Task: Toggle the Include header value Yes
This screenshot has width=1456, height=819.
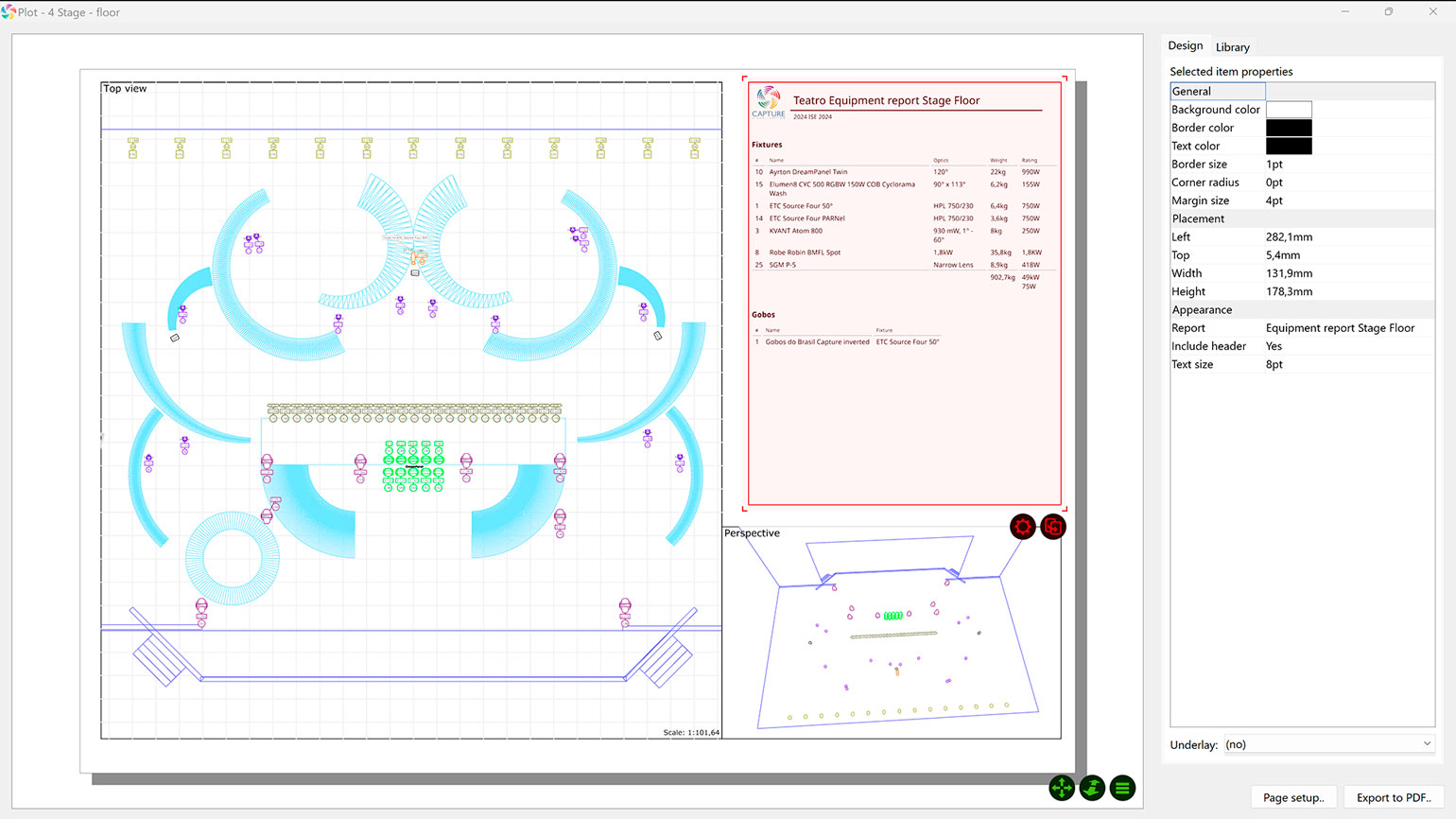Action: [1274, 346]
